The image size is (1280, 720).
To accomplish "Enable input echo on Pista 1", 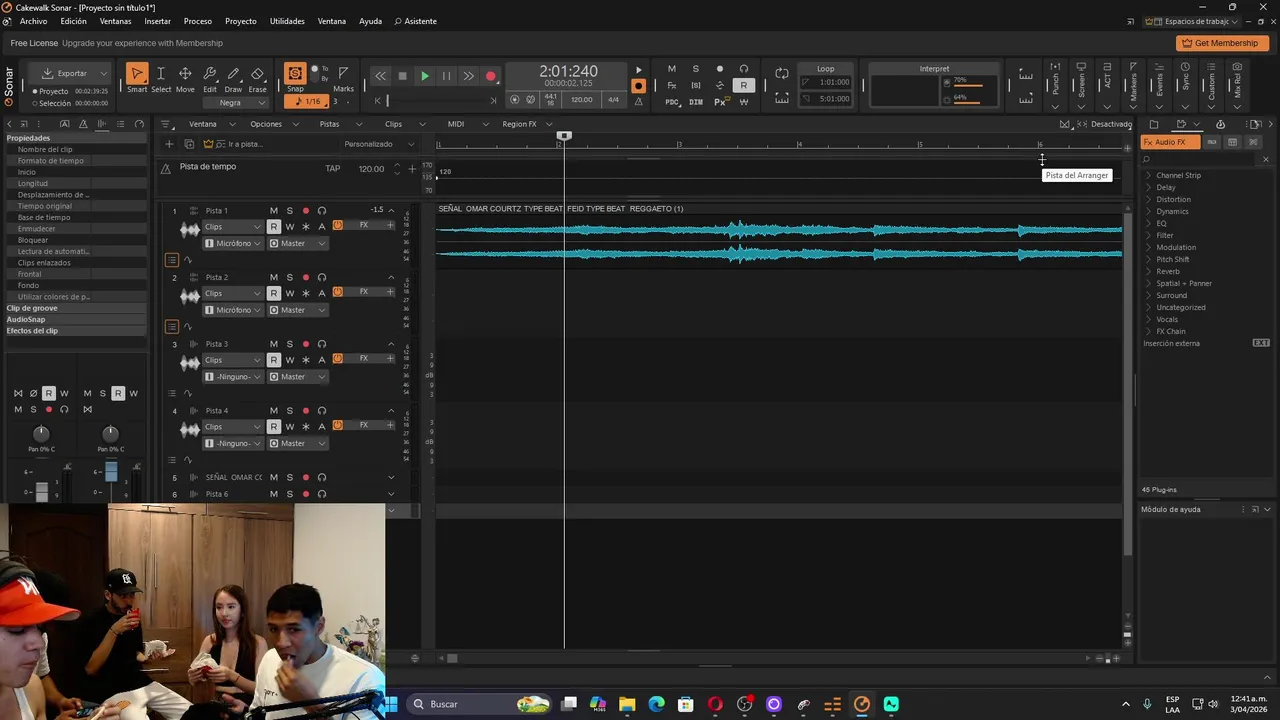I will click(322, 211).
